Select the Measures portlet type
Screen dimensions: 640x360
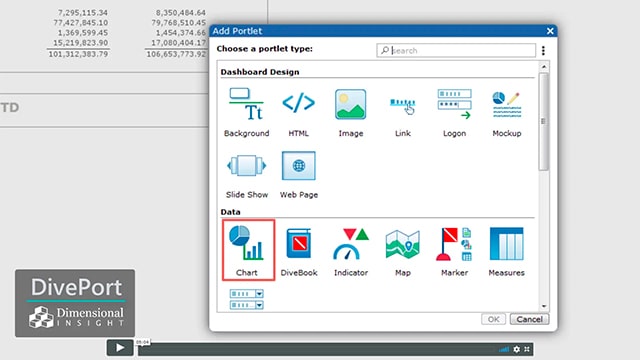[507, 251]
